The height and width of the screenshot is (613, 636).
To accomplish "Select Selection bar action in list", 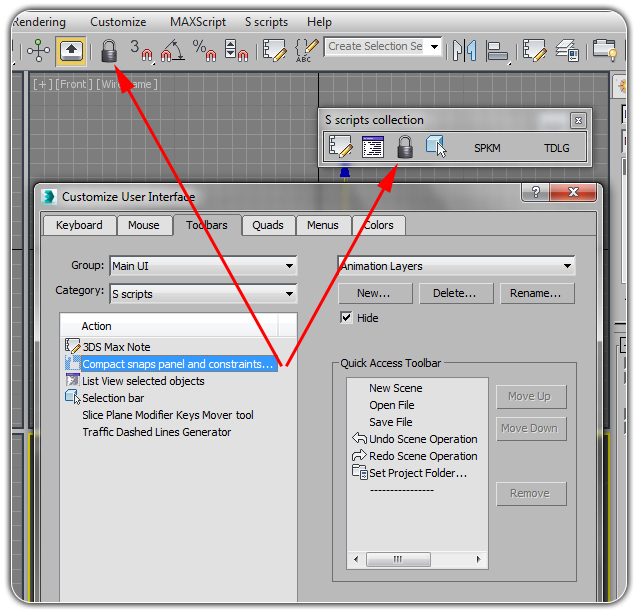I will tap(113, 398).
